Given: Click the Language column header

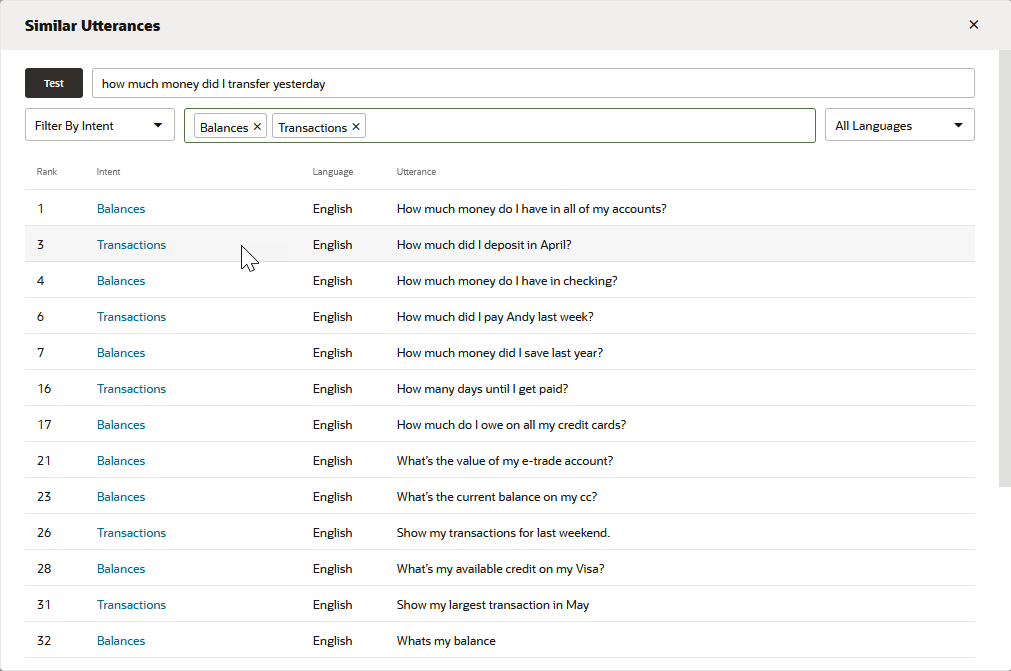Looking at the screenshot, I should coord(332,171).
